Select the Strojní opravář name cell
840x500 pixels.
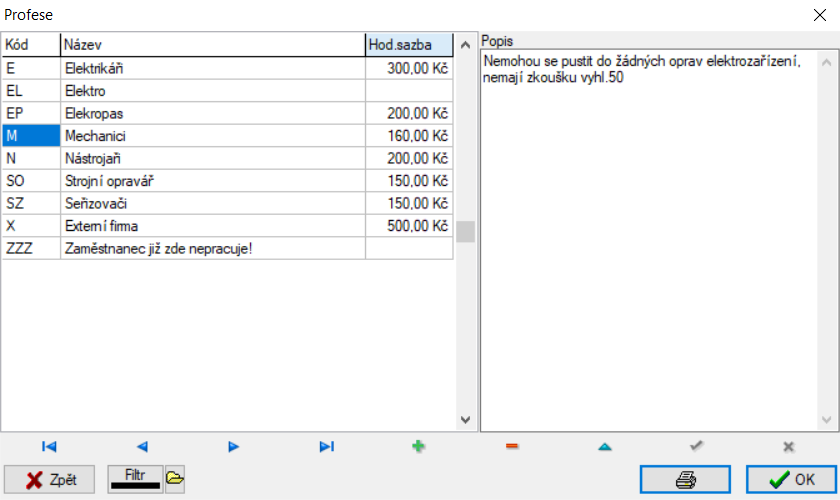213,181
